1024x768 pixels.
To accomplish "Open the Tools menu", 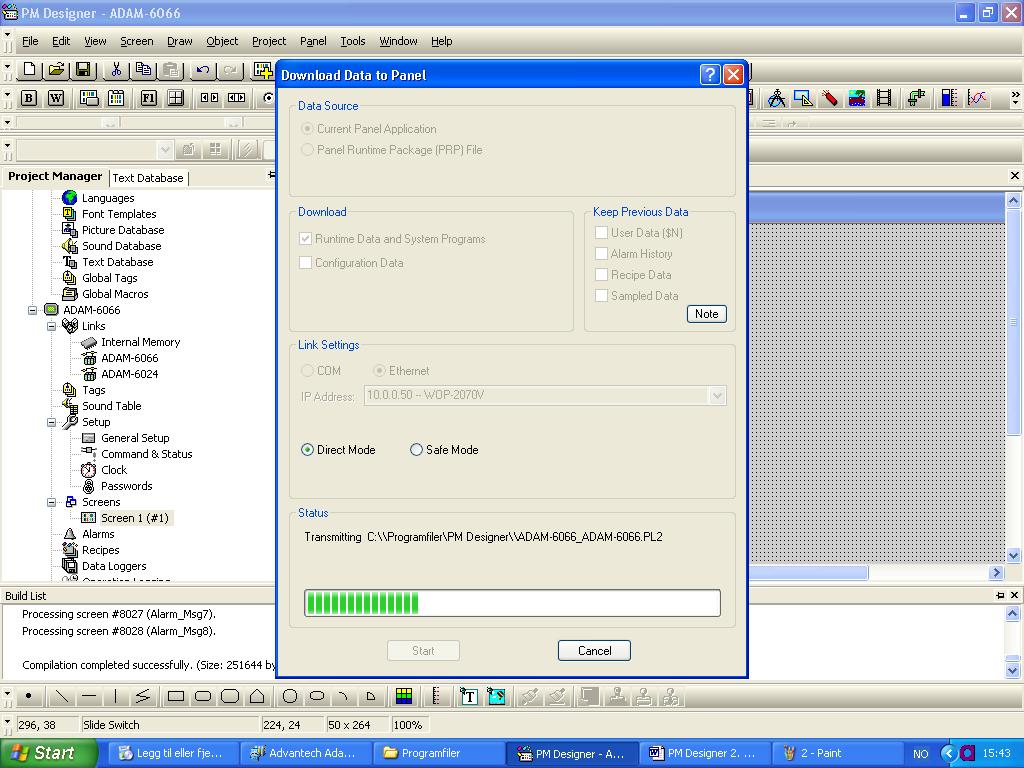I will pyautogui.click(x=353, y=41).
